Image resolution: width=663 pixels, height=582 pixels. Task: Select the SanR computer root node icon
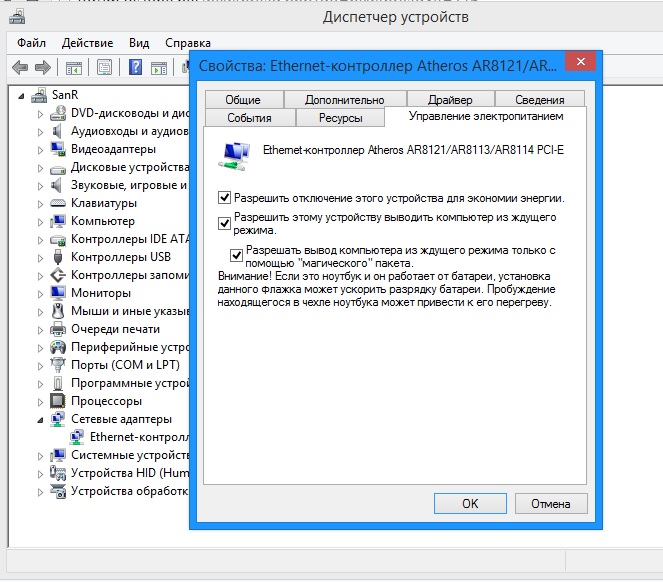click(x=39, y=95)
